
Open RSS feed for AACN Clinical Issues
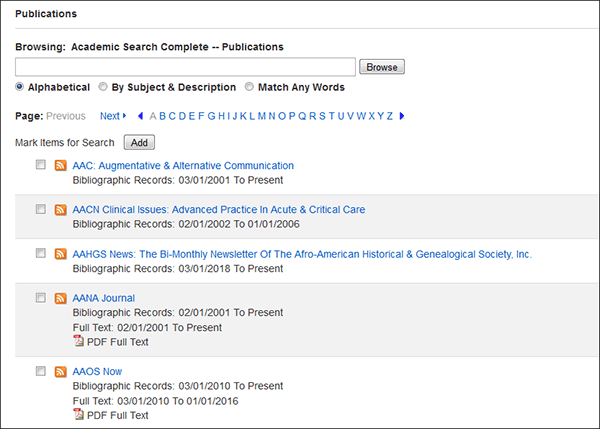click(x=60, y=210)
